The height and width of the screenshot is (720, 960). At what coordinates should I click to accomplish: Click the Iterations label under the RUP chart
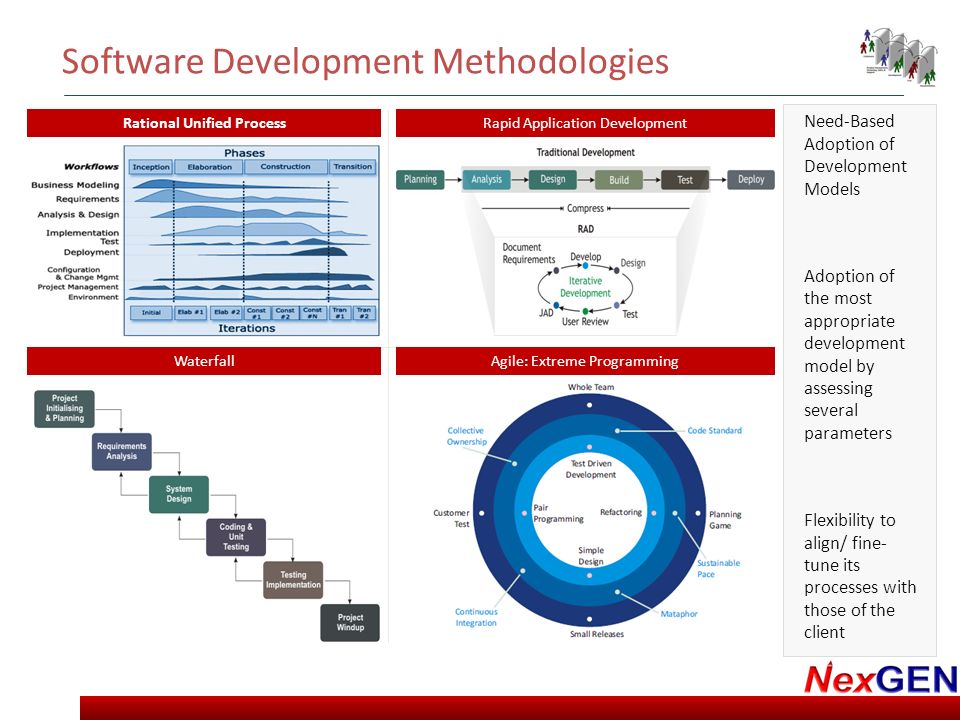(x=247, y=328)
